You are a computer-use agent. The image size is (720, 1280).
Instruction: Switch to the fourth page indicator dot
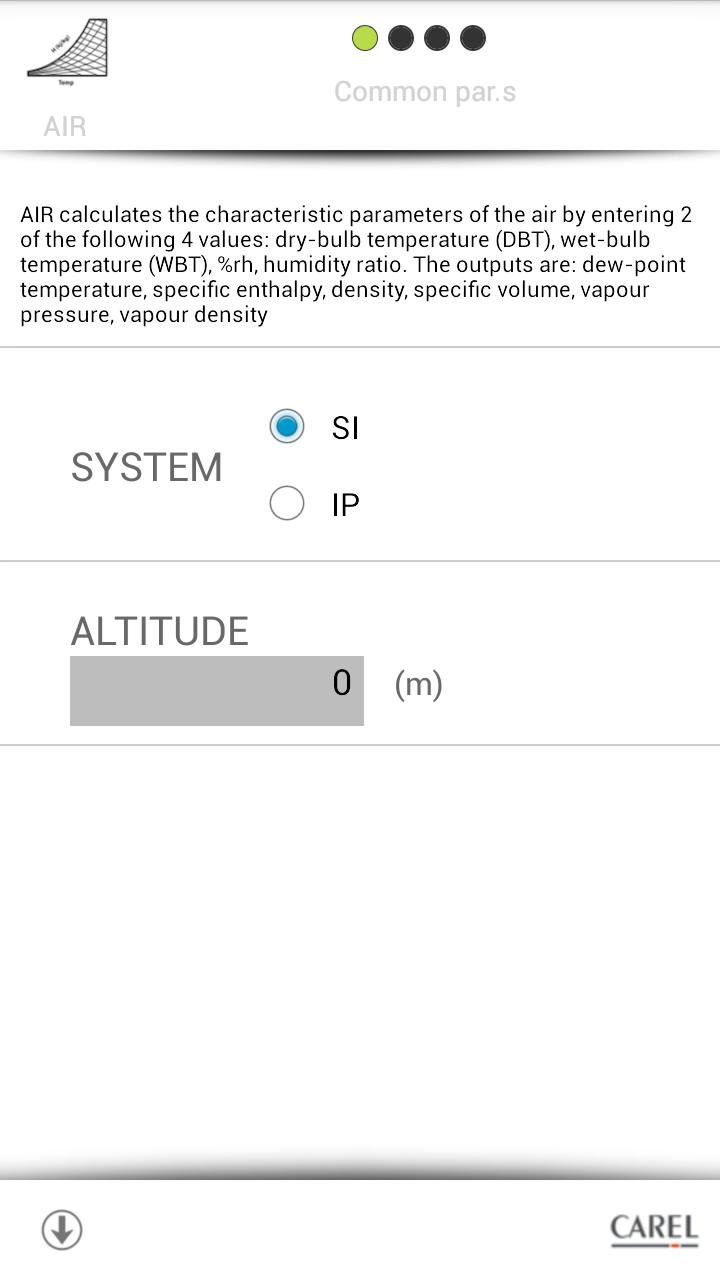click(x=473, y=38)
